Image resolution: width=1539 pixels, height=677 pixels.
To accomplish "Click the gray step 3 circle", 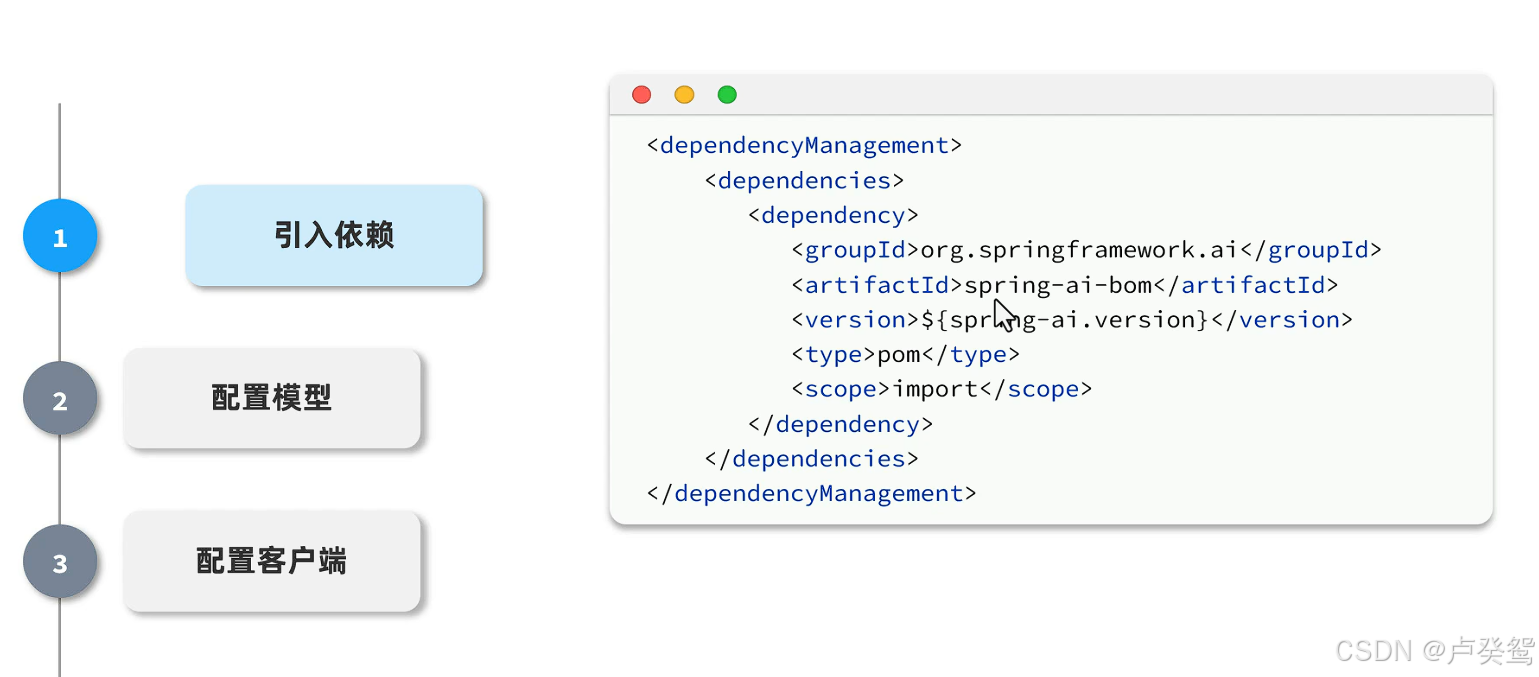I will [60, 562].
